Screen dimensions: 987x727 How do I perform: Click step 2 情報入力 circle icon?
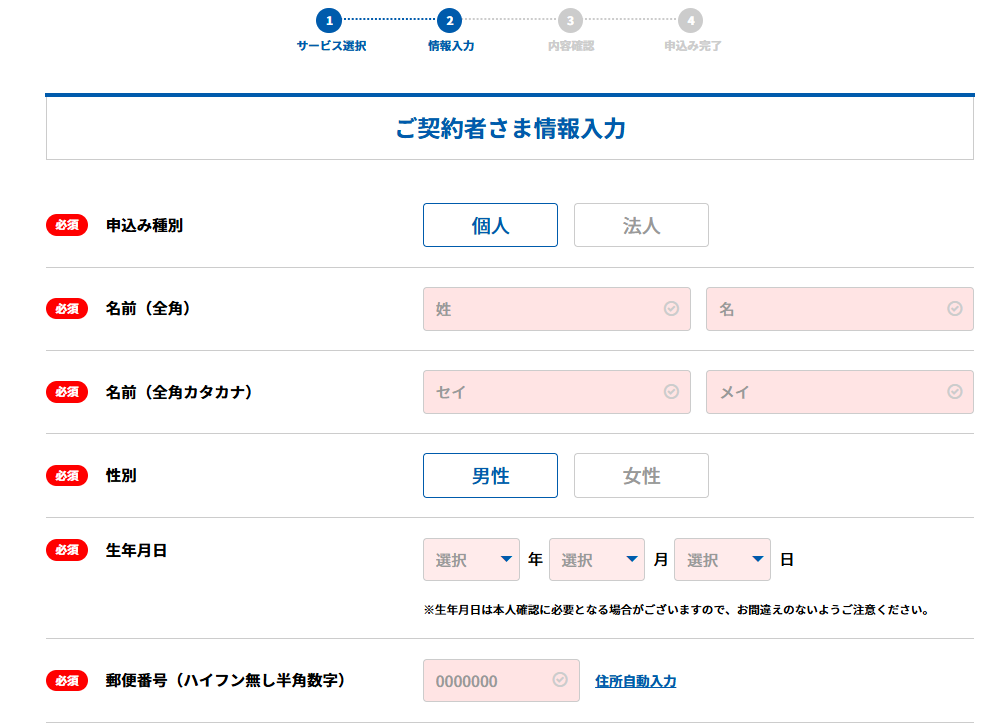pyautogui.click(x=450, y=20)
